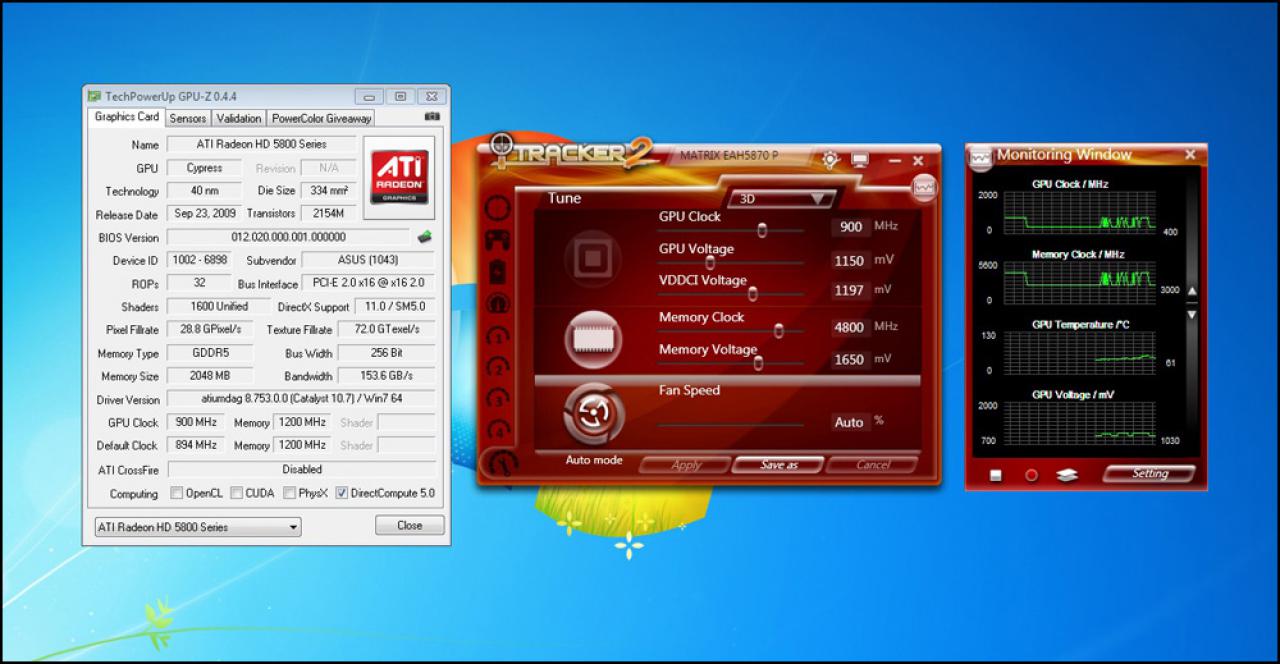1280x664 pixels.
Task: Click the stop square icon in Monitoring Window
Action: click(x=995, y=475)
